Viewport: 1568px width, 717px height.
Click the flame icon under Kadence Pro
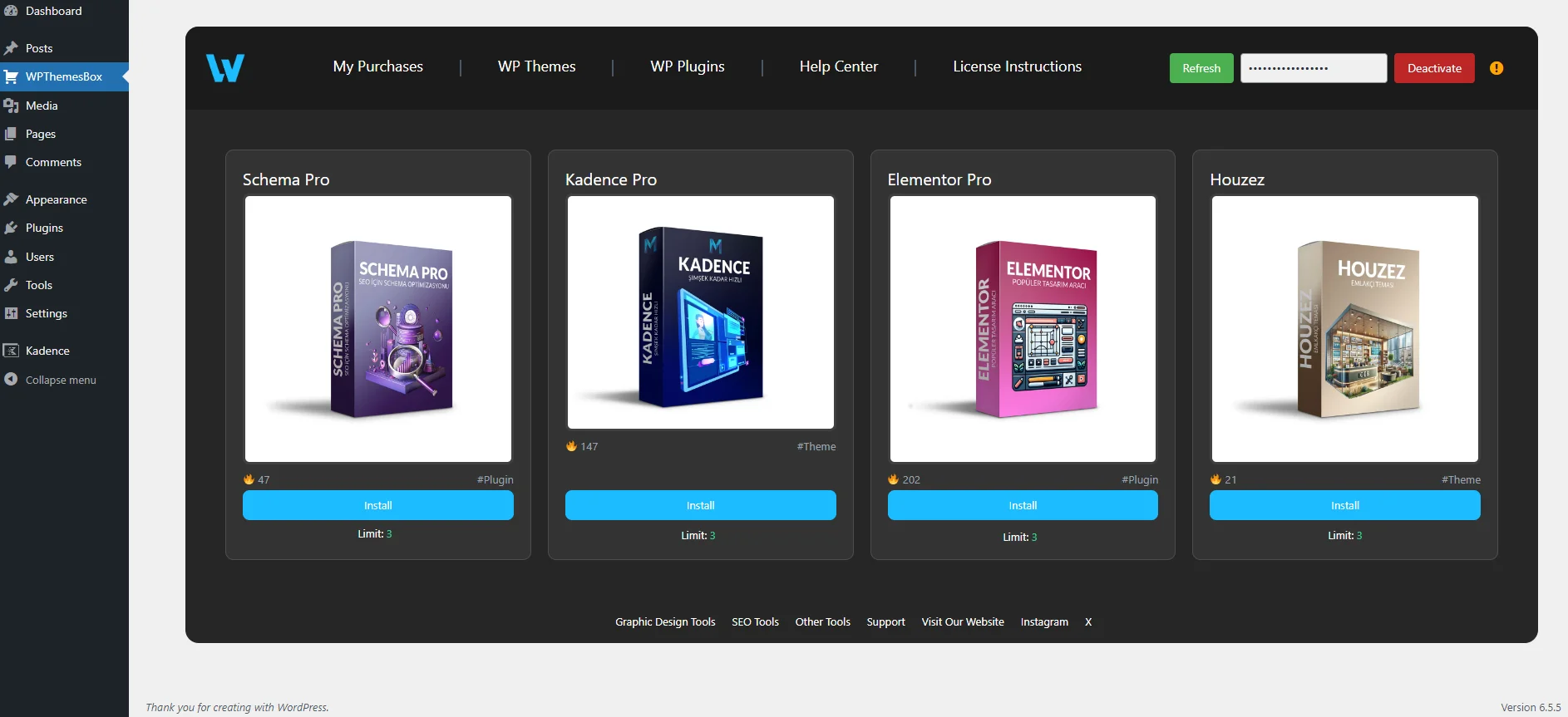pyautogui.click(x=571, y=446)
